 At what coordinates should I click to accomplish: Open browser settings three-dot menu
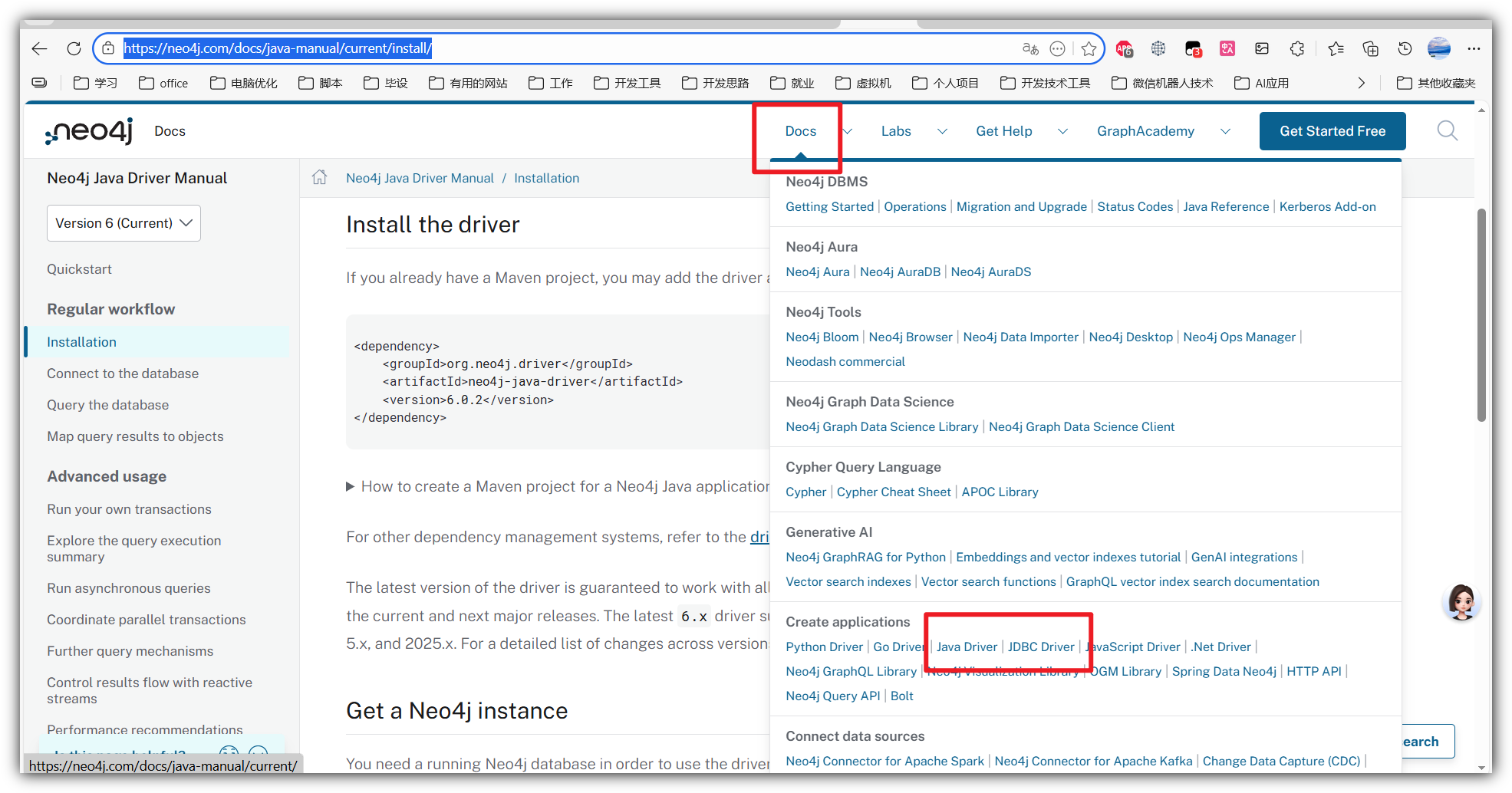[x=1474, y=48]
